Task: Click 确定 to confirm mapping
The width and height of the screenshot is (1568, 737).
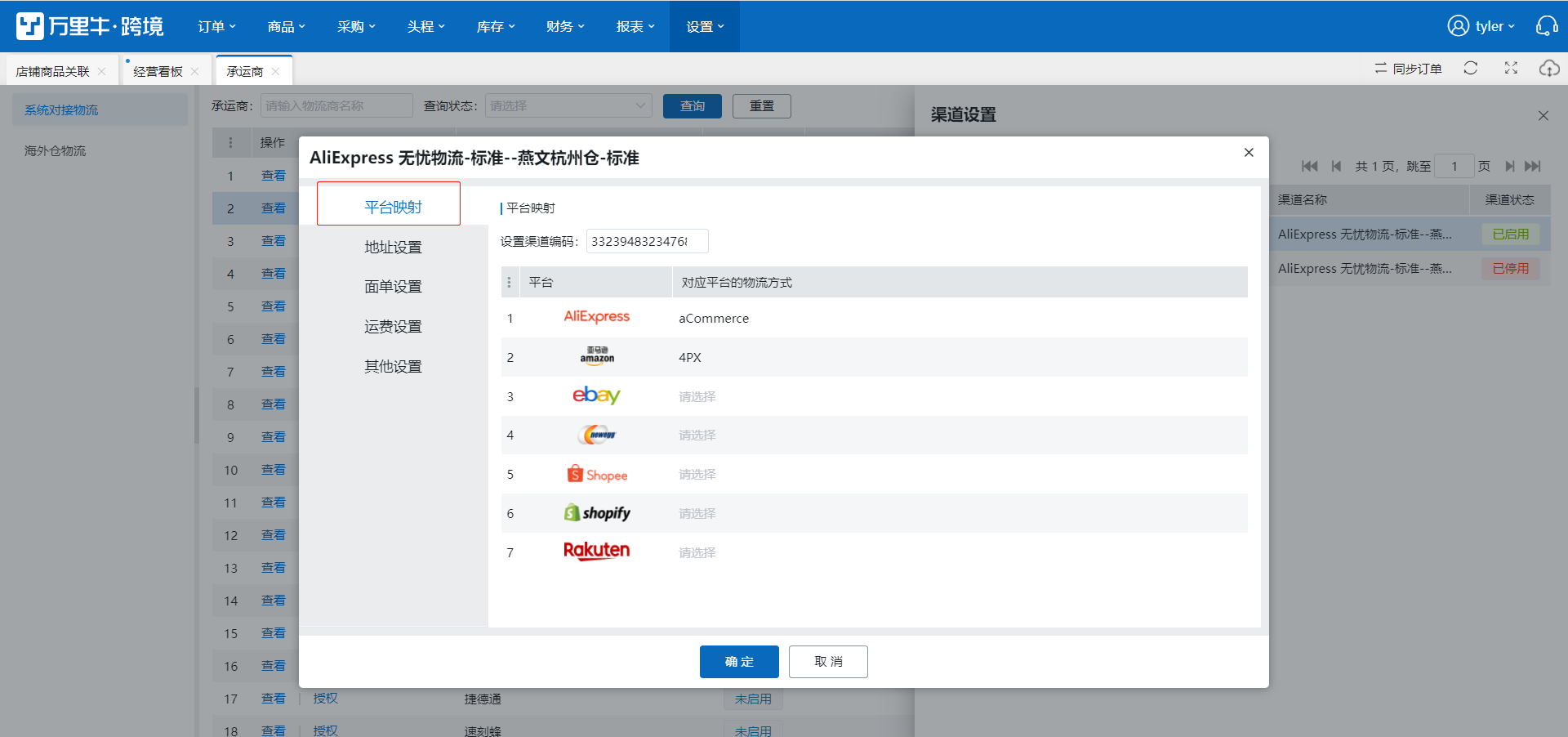Action: [739, 662]
